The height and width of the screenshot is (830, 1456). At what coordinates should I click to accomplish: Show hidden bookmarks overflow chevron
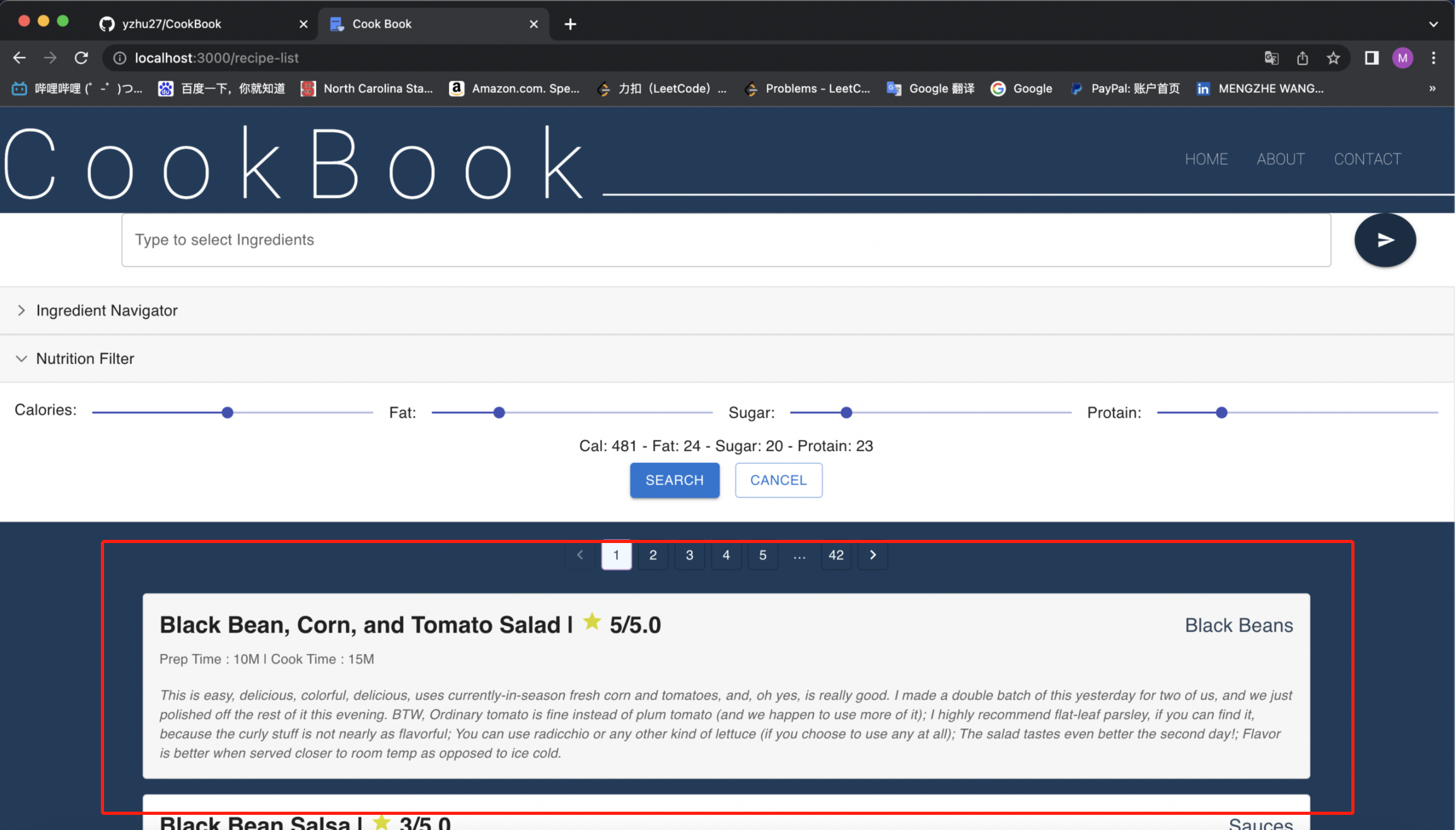[1432, 88]
